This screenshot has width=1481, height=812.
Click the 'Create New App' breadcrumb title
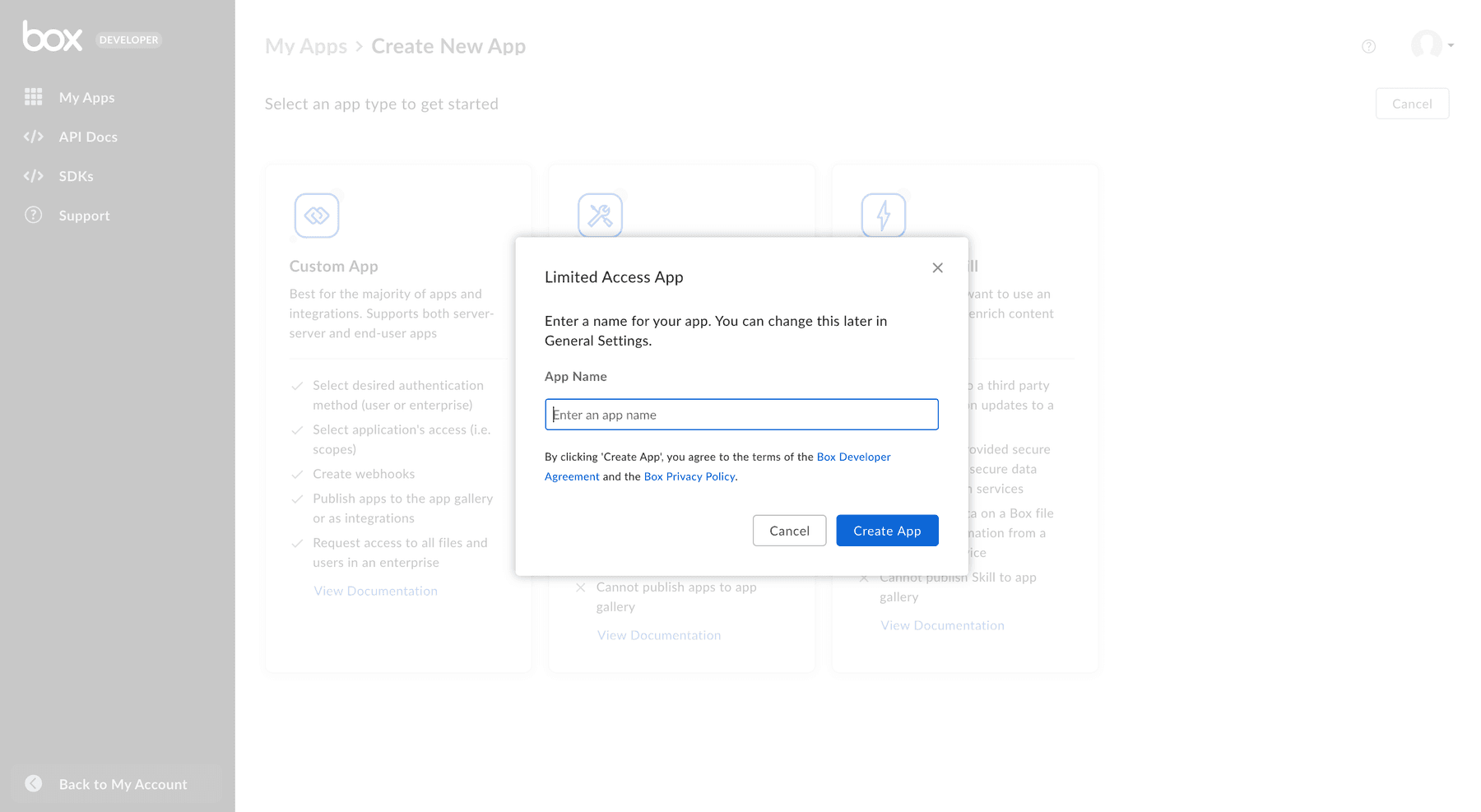(448, 47)
